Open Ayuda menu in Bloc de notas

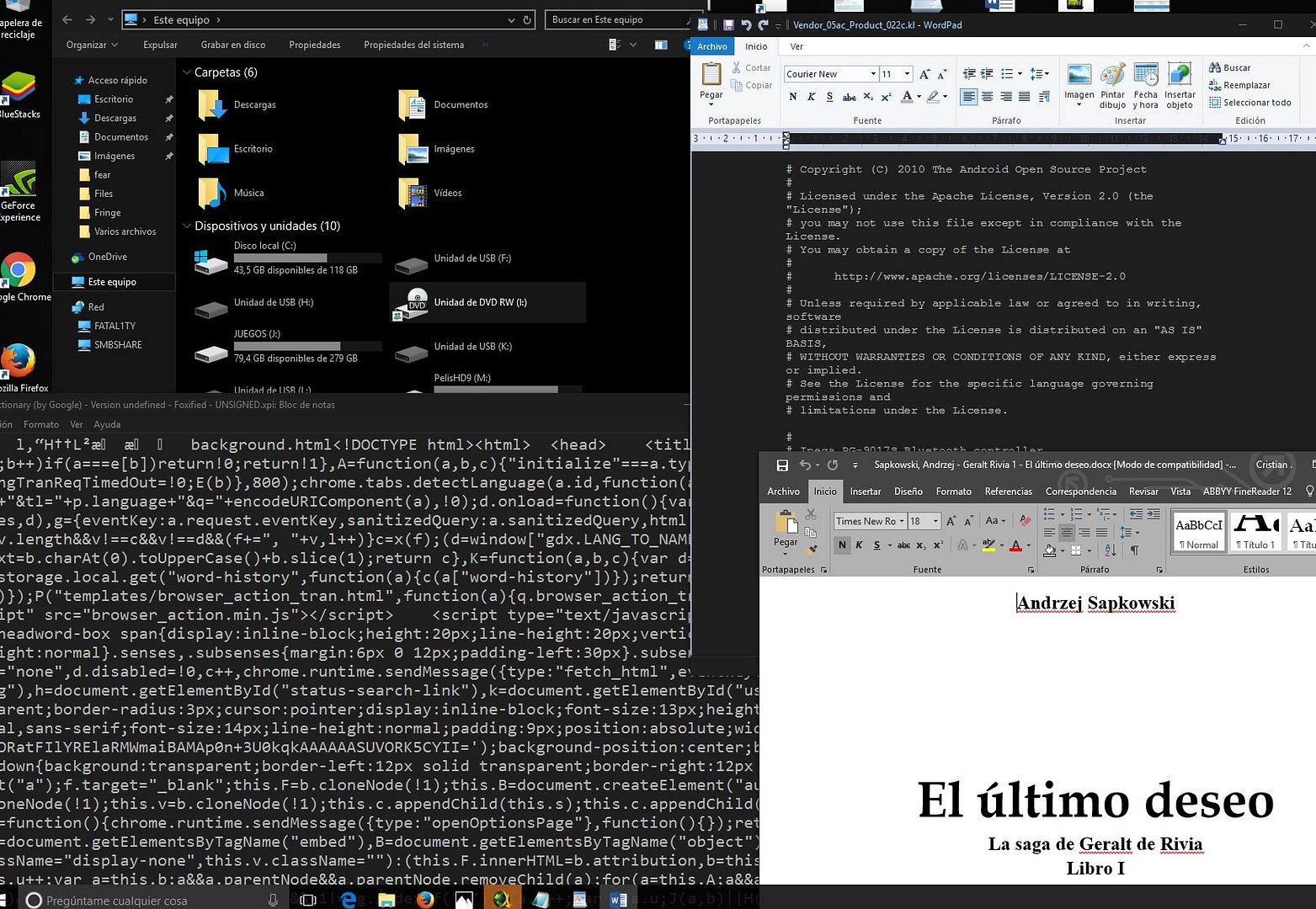[x=107, y=424]
